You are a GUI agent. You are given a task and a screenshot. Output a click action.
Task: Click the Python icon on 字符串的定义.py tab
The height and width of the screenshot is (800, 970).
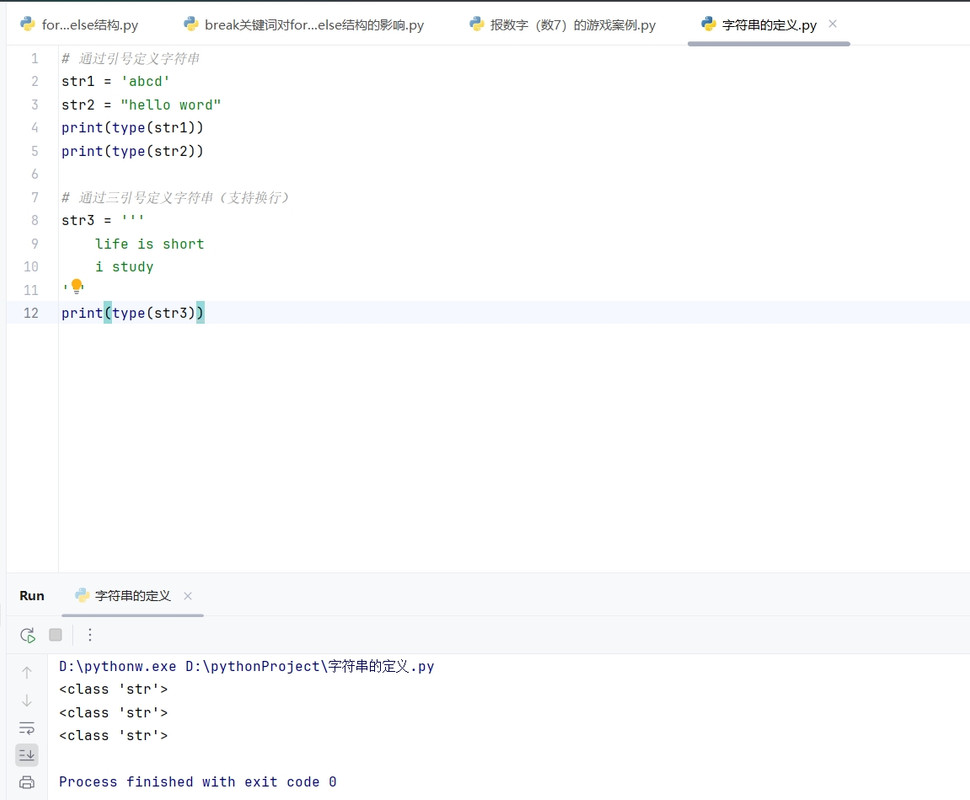pyautogui.click(x=708, y=24)
